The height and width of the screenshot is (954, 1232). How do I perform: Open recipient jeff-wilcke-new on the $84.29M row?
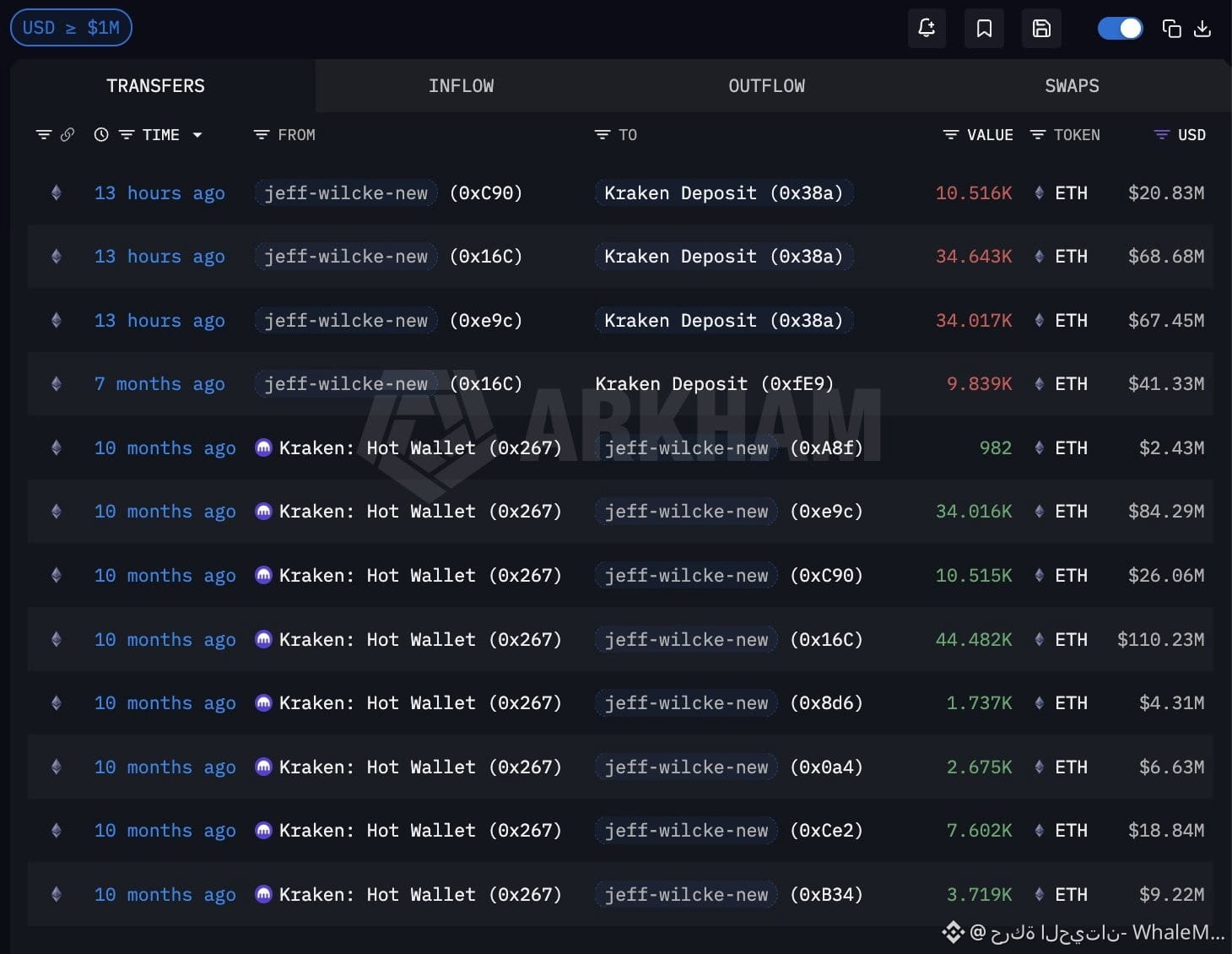pyautogui.click(x=686, y=511)
